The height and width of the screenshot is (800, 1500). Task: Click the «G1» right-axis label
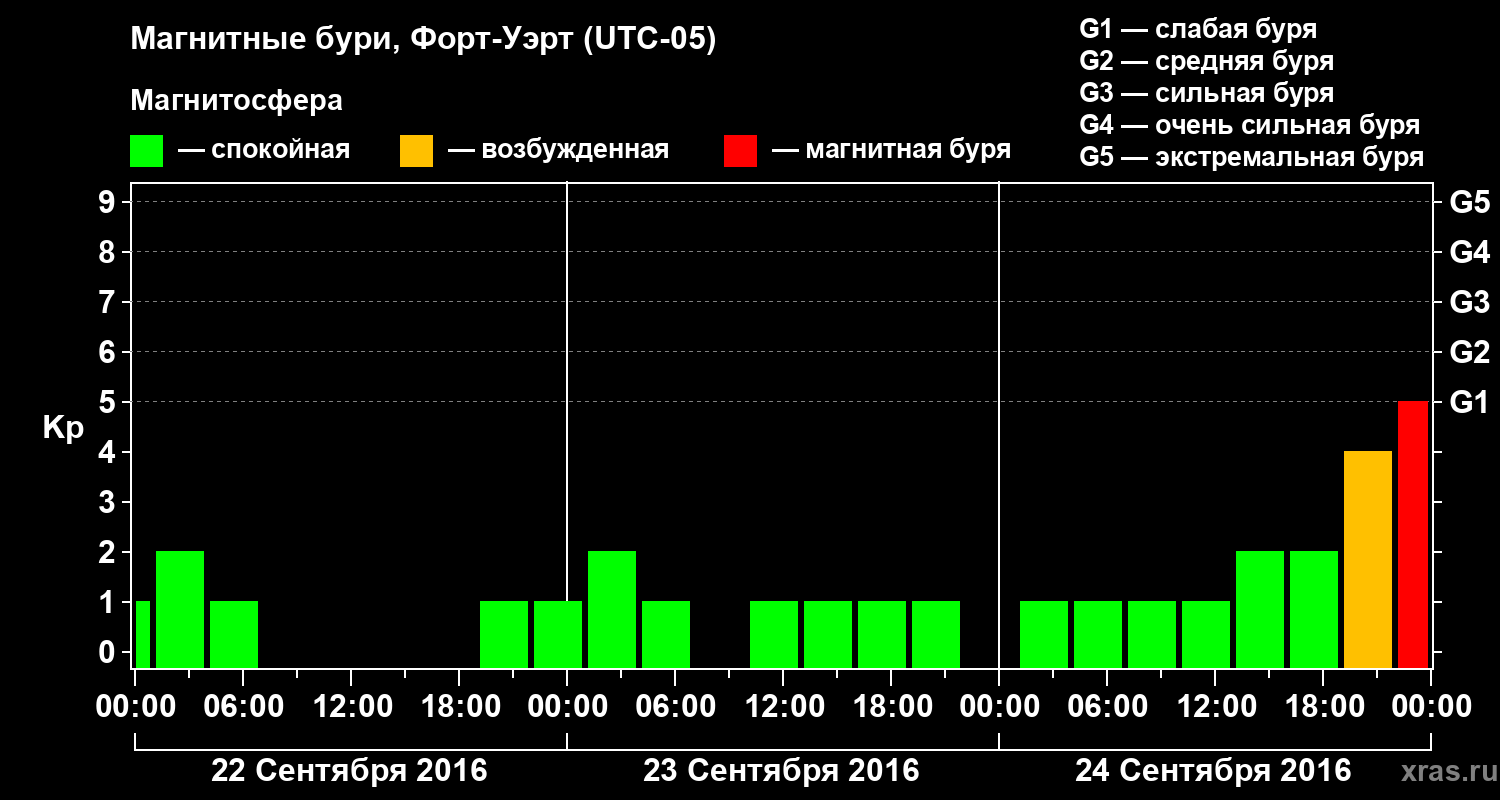click(x=1469, y=402)
